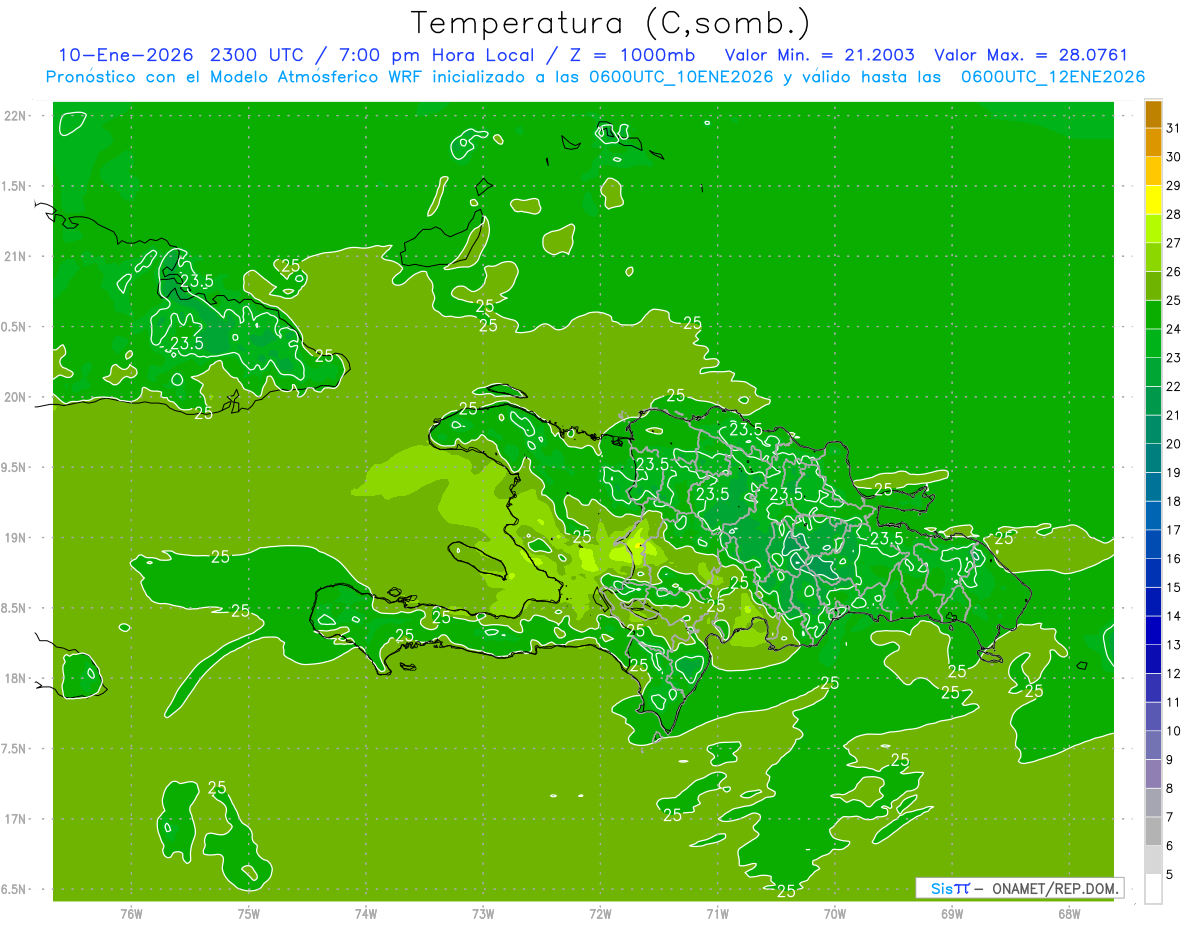Click the "17N" latitude label

pyautogui.click(x=16, y=819)
